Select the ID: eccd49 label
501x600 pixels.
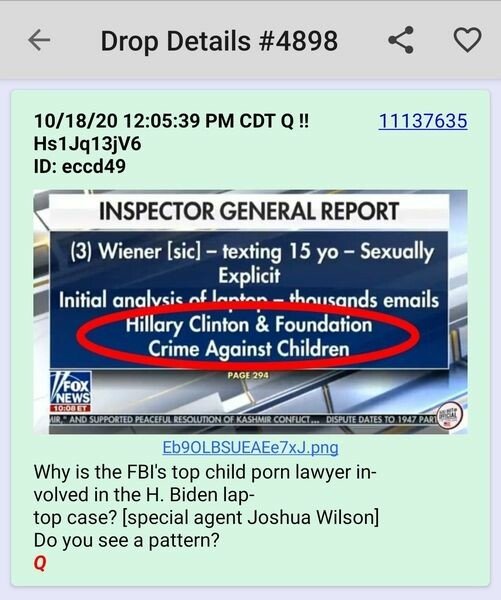point(80,166)
